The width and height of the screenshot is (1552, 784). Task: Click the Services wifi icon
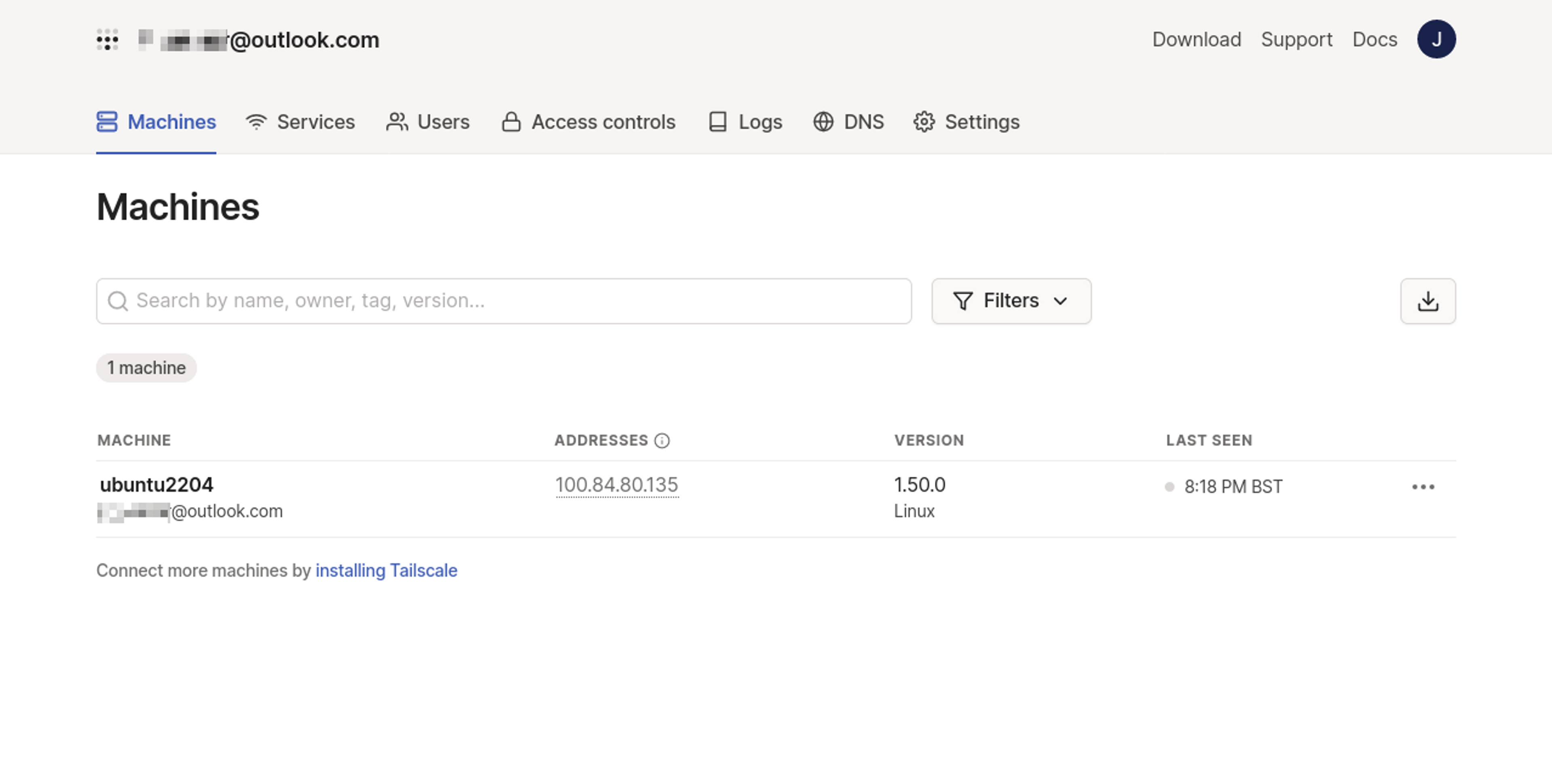[256, 122]
